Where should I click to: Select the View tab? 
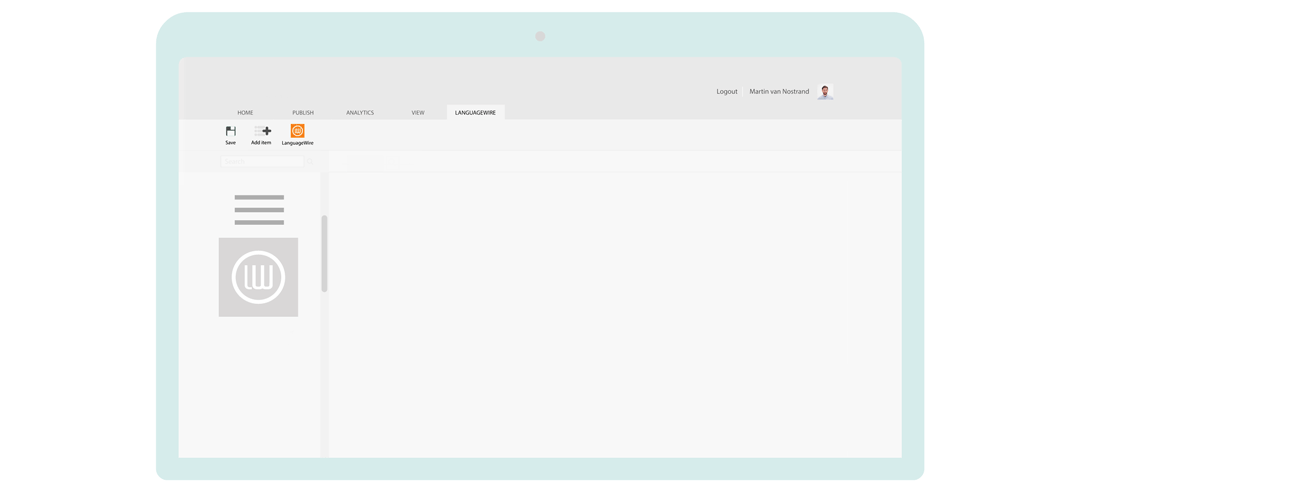[x=418, y=113]
